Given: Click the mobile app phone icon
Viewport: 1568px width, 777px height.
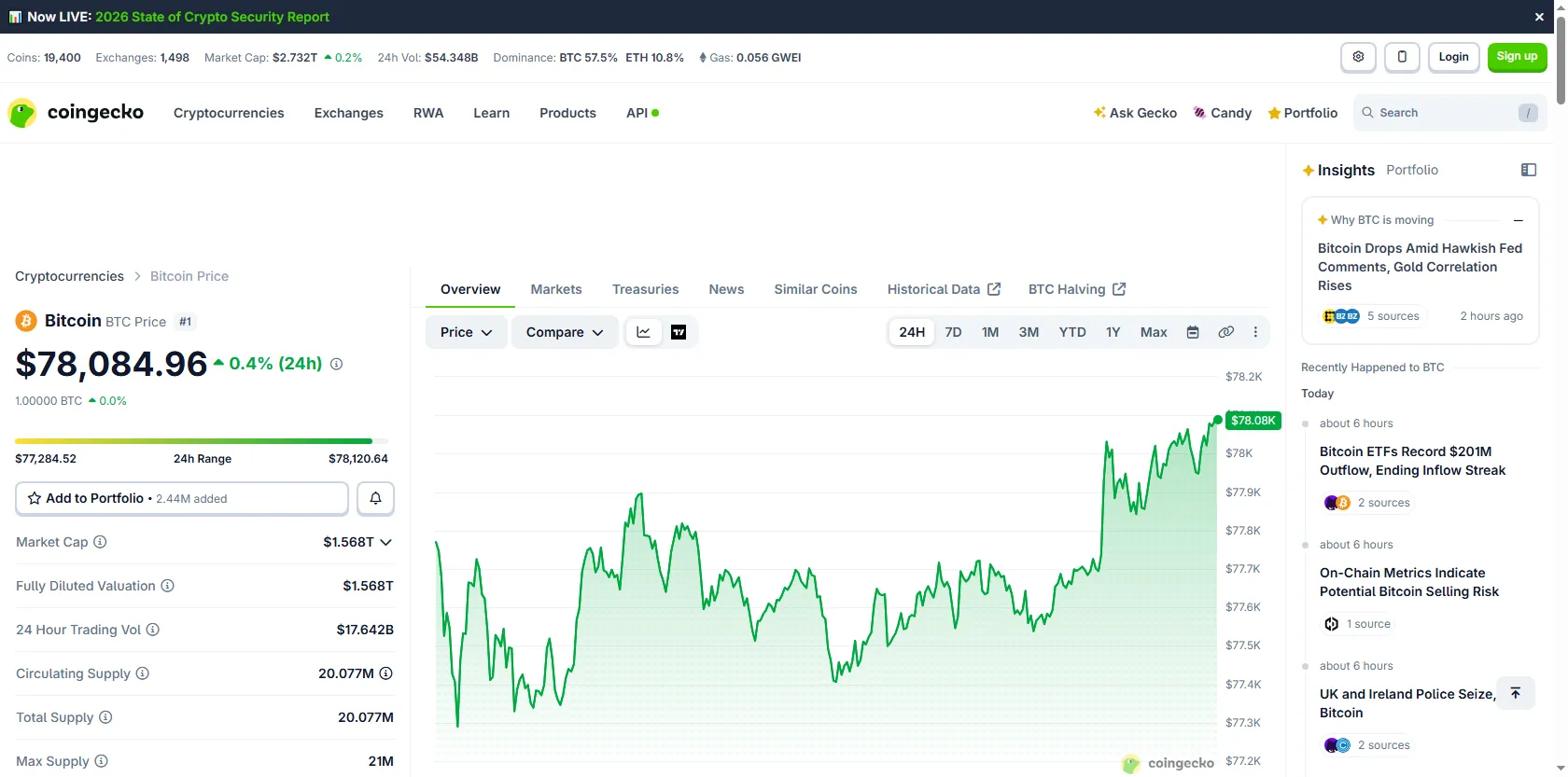Looking at the screenshot, I should tap(1402, 57).
